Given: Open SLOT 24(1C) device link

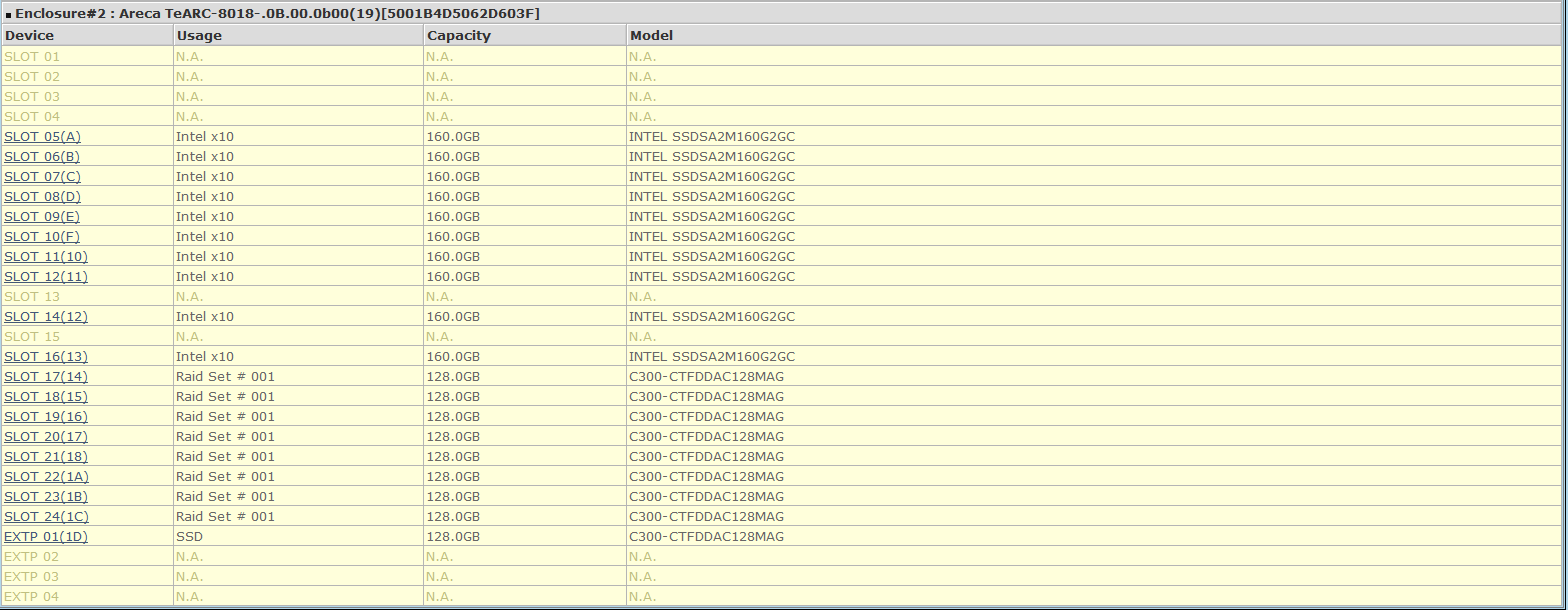Looking at the screenshot, I should coord(46,516).
